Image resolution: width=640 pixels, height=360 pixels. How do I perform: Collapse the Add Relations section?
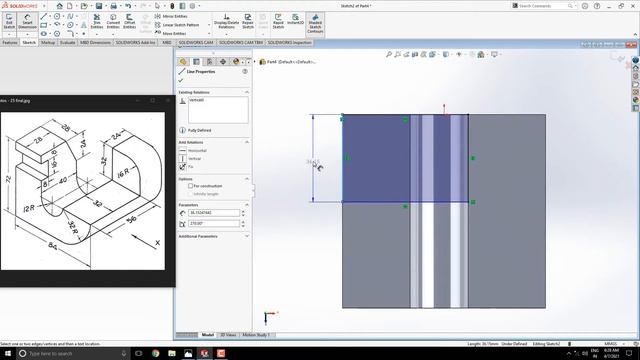click(247, 142)
